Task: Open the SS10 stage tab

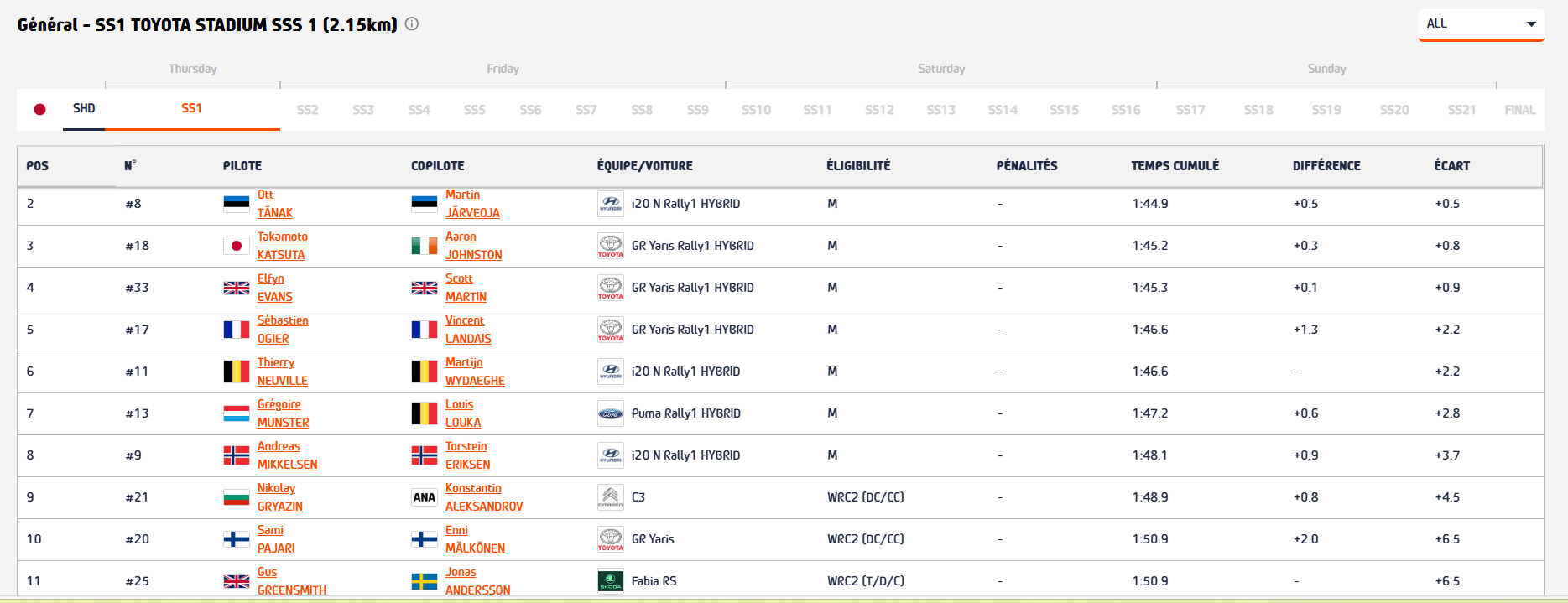Action: click(756, 110)
